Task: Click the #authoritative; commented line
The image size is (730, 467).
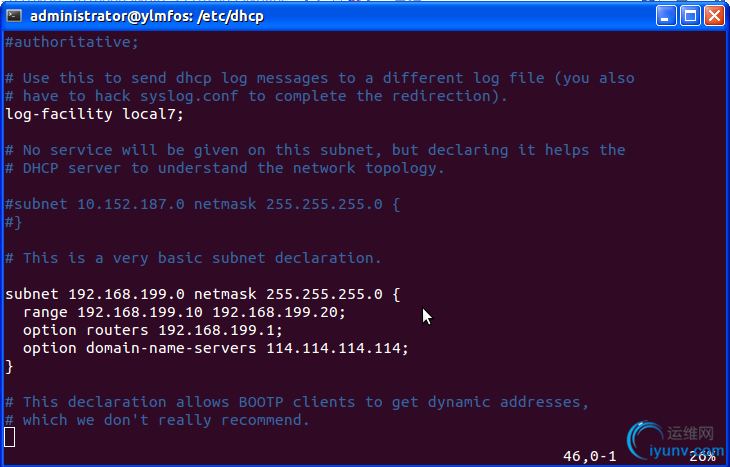Action: [72, 42]
